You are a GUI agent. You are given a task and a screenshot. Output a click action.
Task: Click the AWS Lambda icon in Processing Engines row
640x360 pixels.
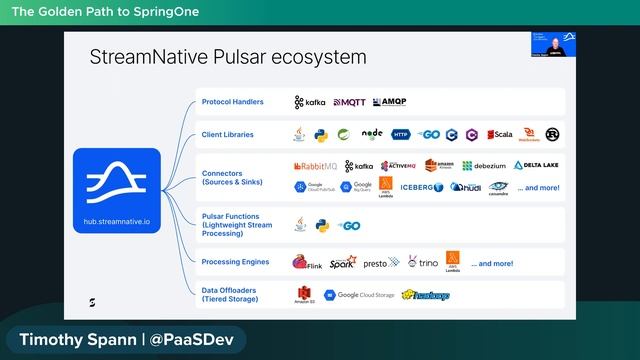(x=453, y=261)
